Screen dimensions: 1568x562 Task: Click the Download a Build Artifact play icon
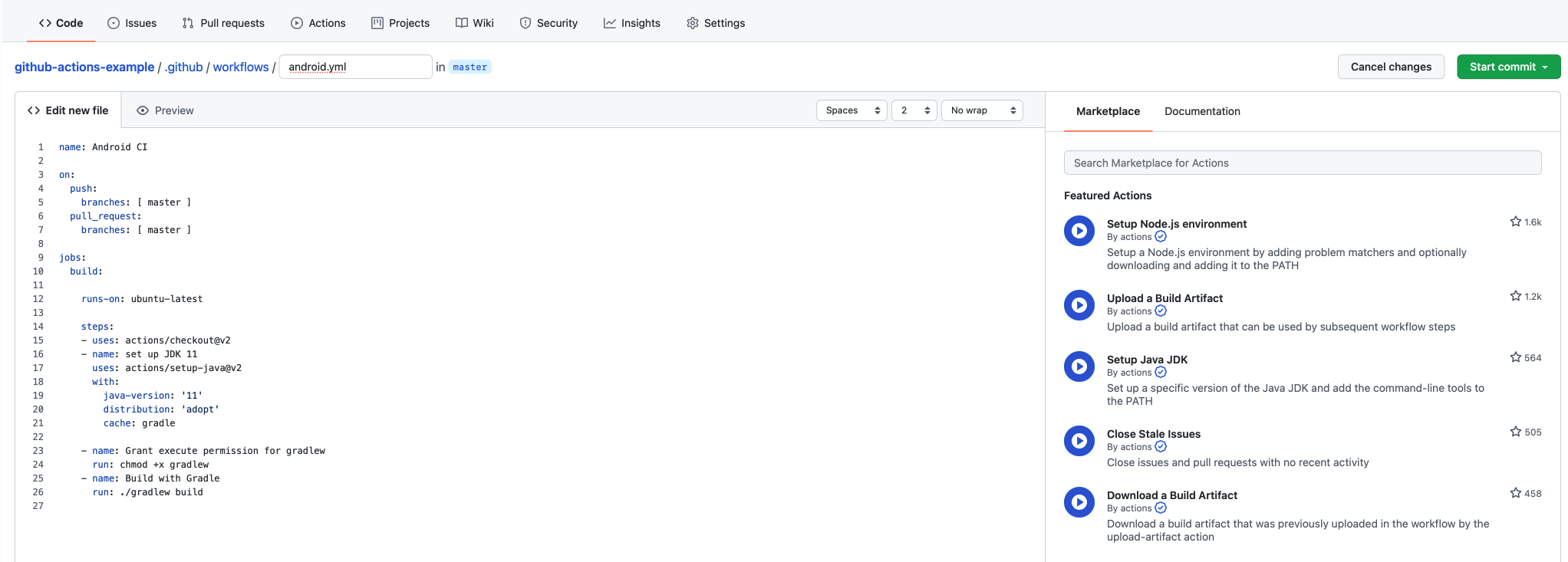coord(1079,502)
